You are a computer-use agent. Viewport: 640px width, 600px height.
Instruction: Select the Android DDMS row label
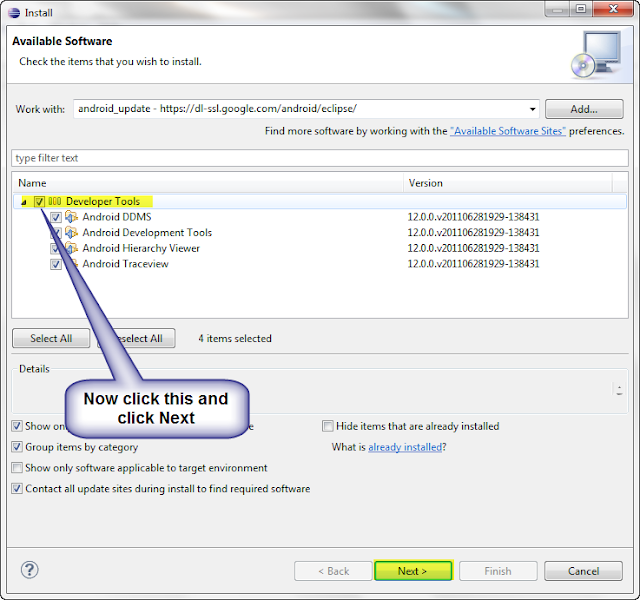pyautogui.click(x=117, y=217)
